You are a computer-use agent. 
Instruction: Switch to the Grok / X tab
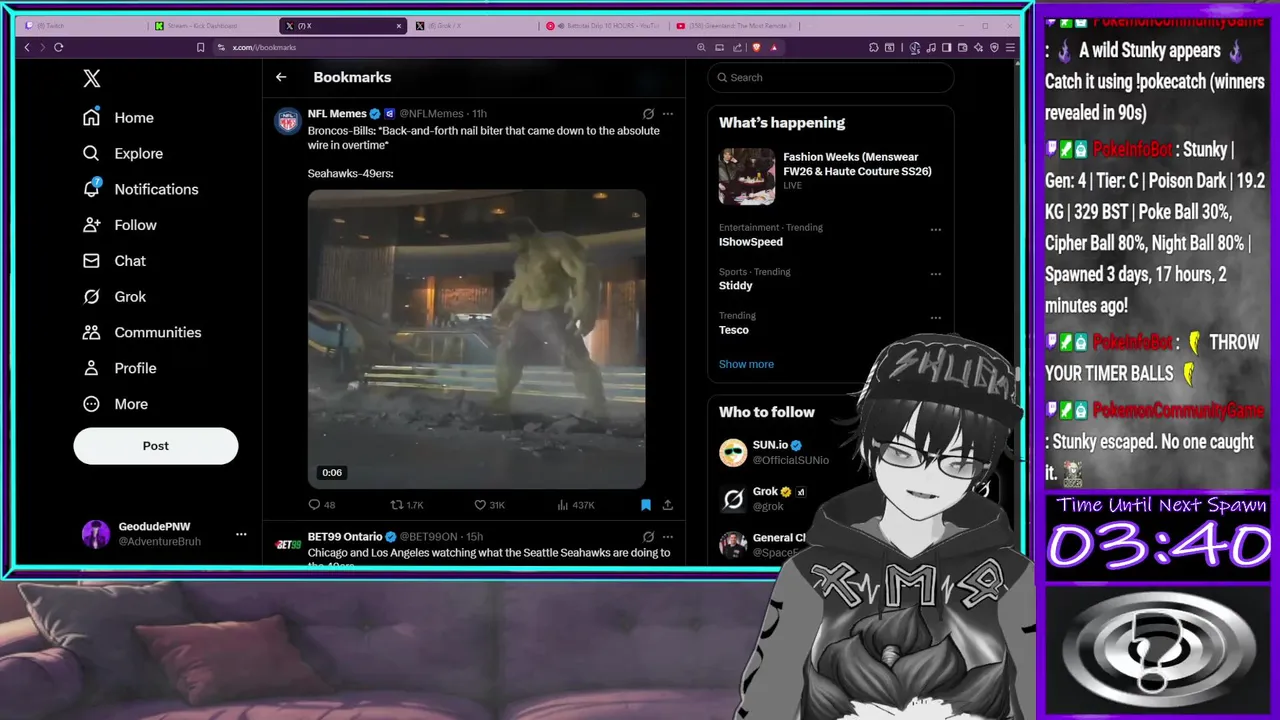(x=475, y=26)
